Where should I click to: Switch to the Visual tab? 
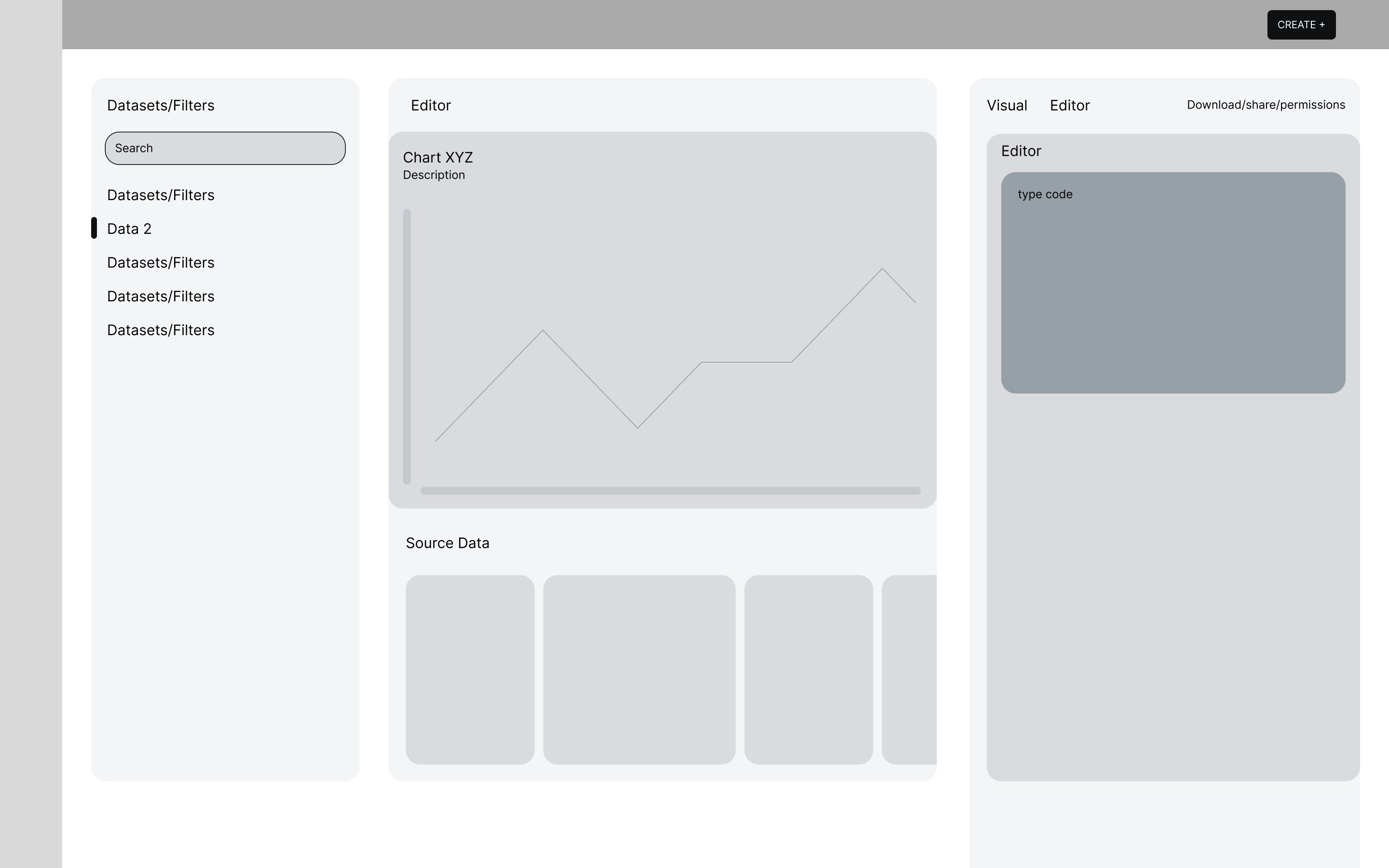[x=1007, y=106]
